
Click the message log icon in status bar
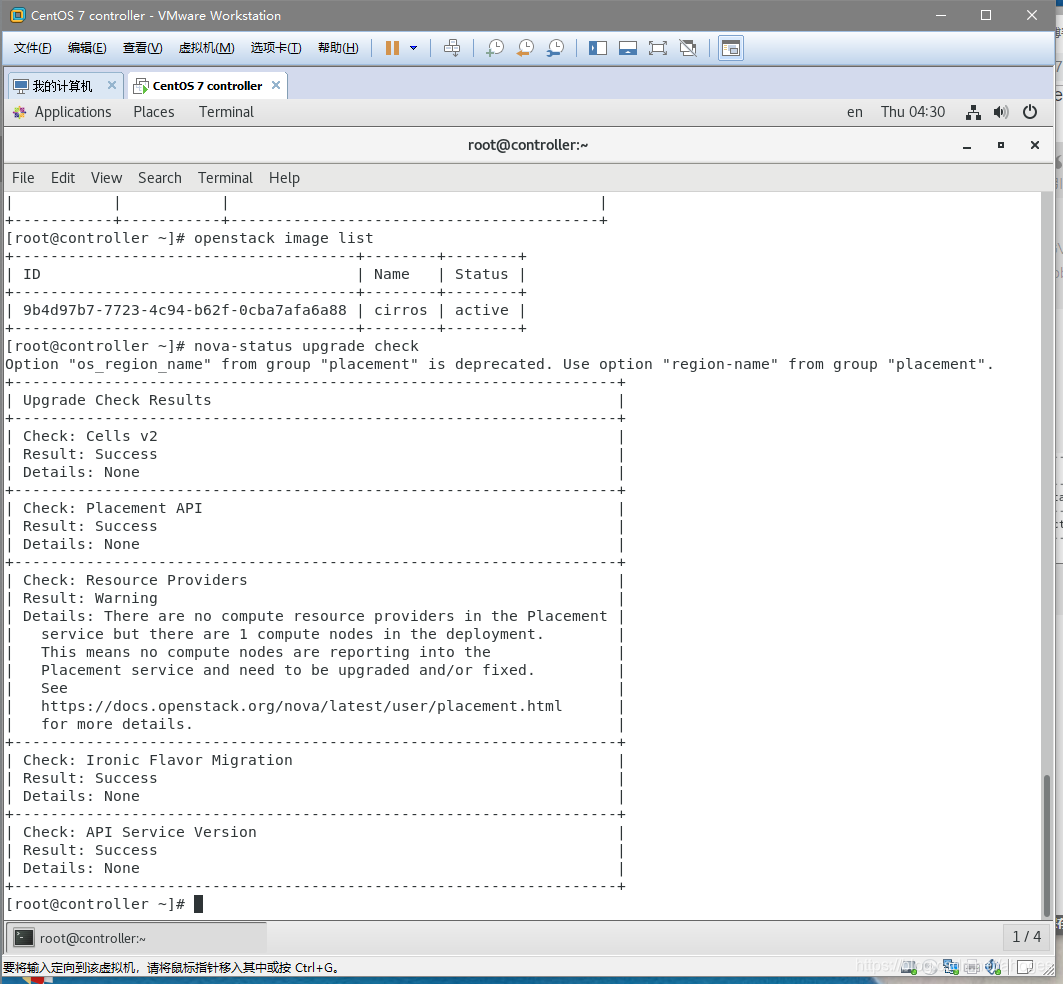pyautogui.click(x=1024, y=967)
